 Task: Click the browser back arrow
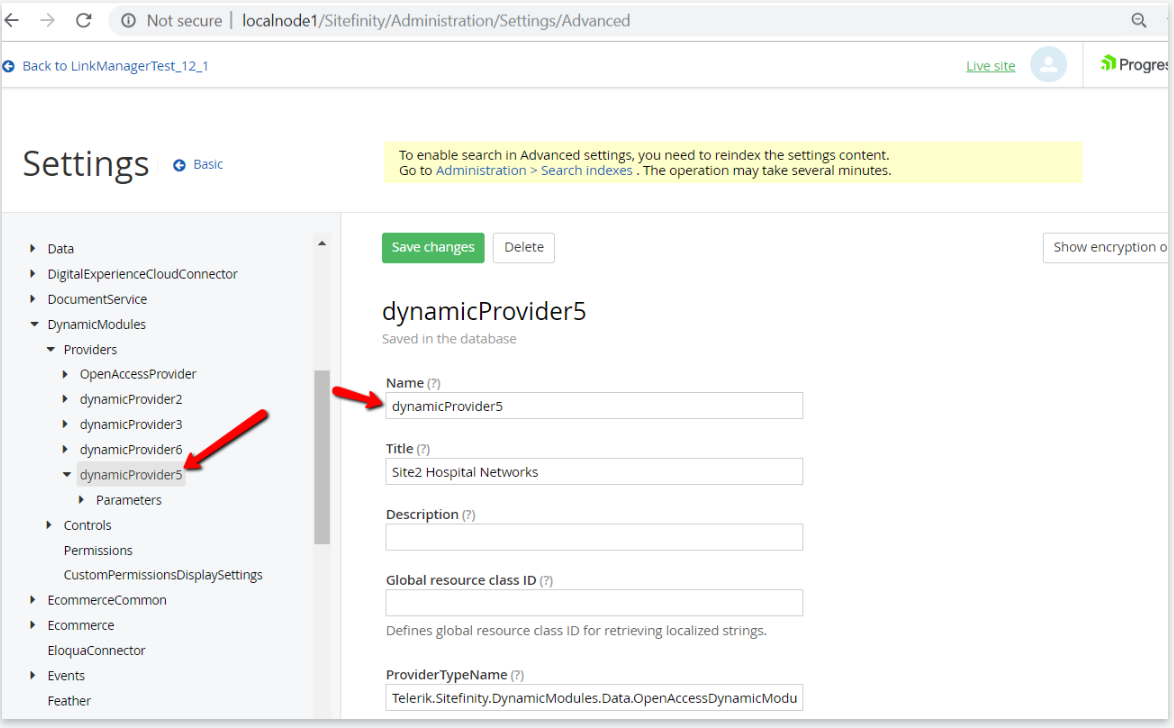tap(12, 20)
